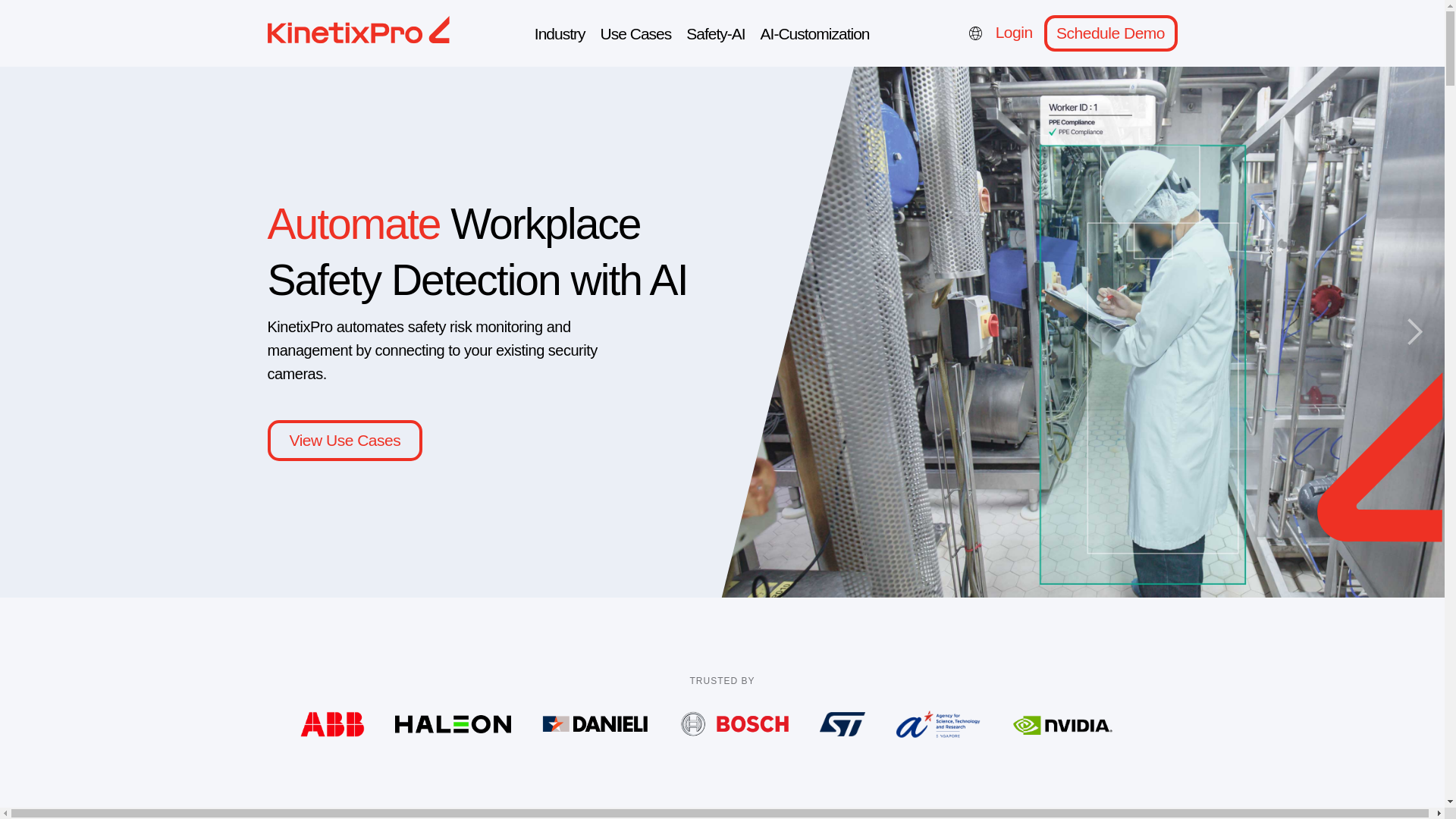The image size is (1456, 819).
Task: Open the Use Cases menu
Action: 635,34
